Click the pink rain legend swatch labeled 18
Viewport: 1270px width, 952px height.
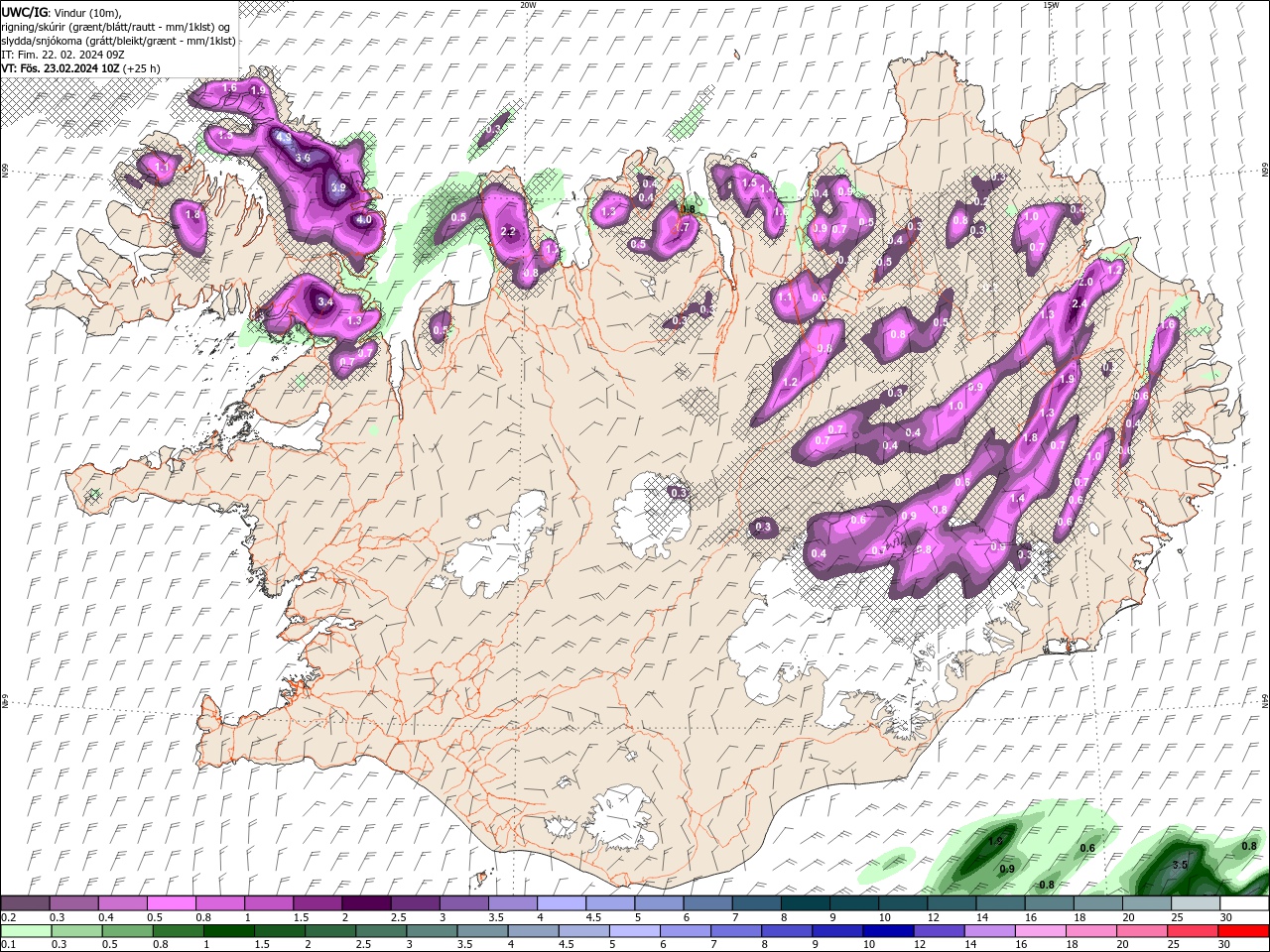[x=1090, y=930]
